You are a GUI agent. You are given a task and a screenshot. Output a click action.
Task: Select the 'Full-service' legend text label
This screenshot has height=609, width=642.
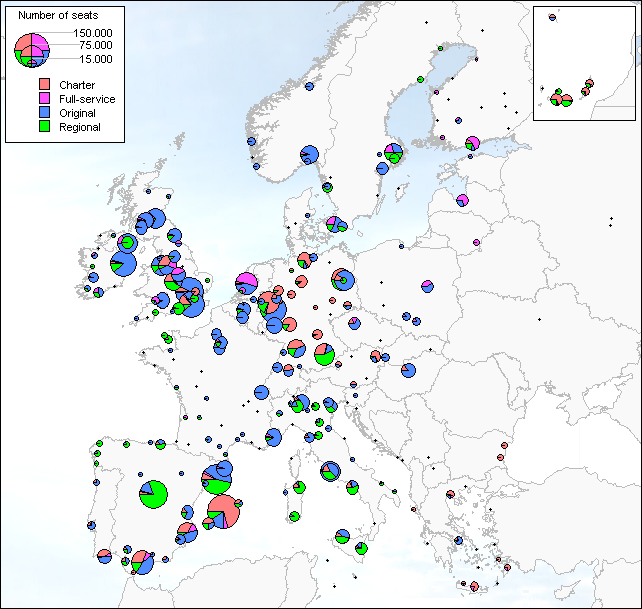(x=87, y=99)
